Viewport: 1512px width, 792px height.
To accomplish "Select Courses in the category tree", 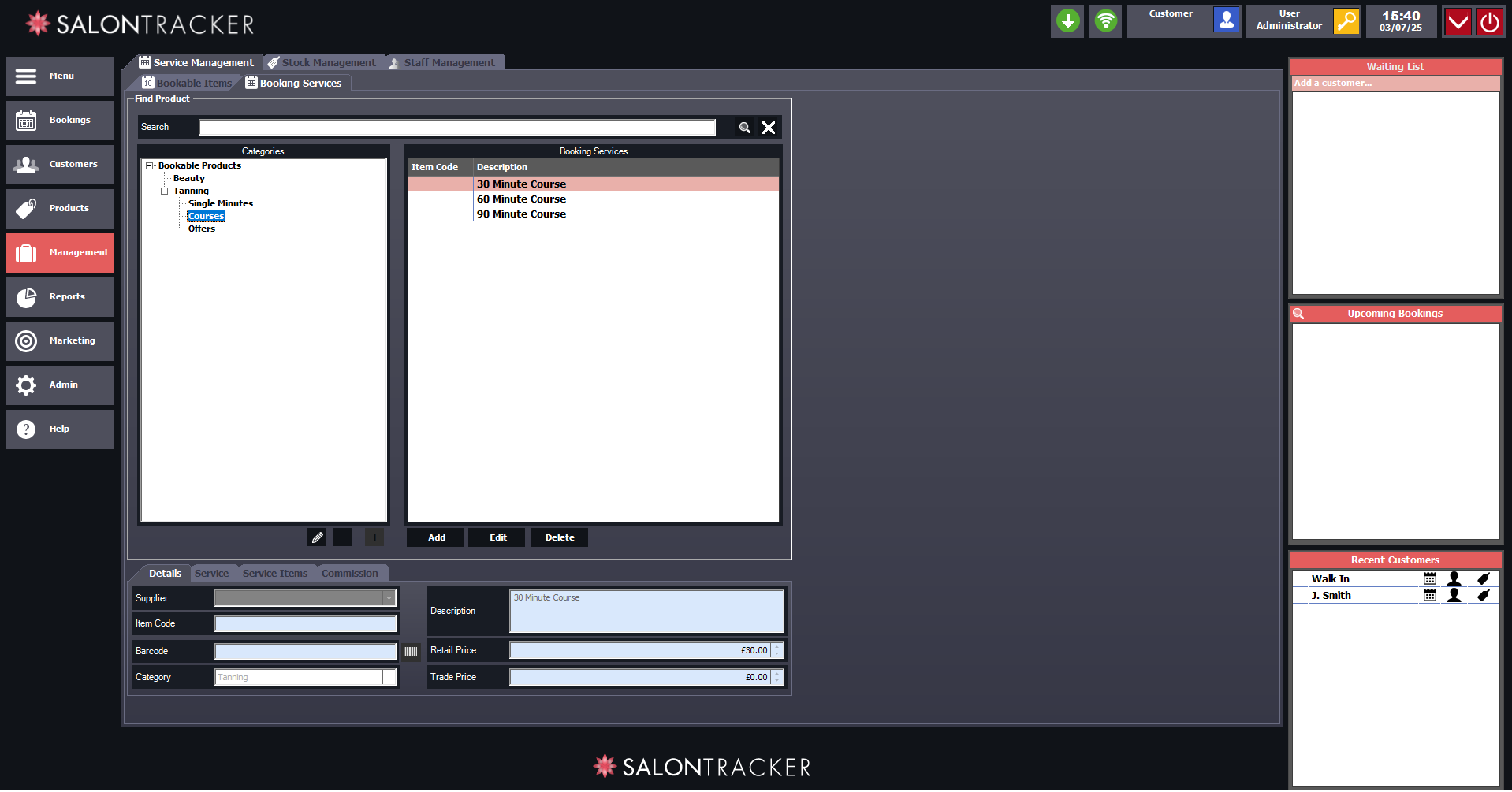I will 207,217.
